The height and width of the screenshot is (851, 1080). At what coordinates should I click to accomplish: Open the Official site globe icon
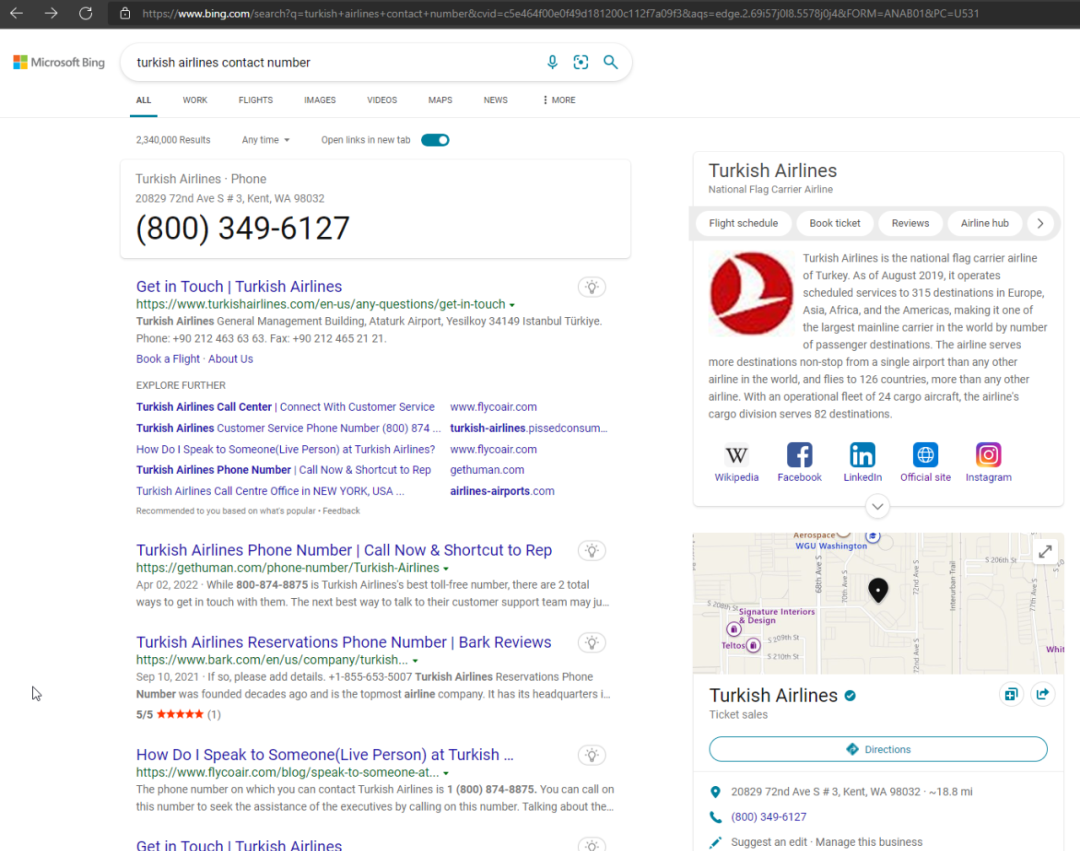(925, 455)
